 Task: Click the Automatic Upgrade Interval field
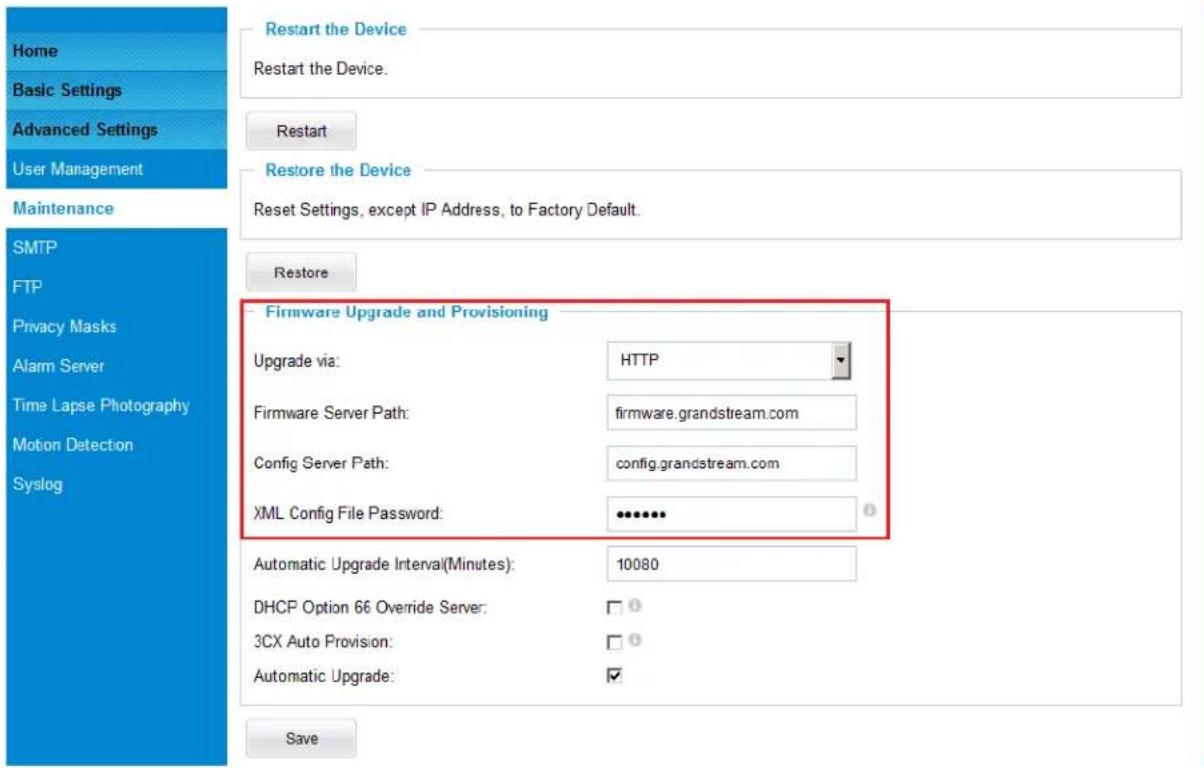pos(731,564)
